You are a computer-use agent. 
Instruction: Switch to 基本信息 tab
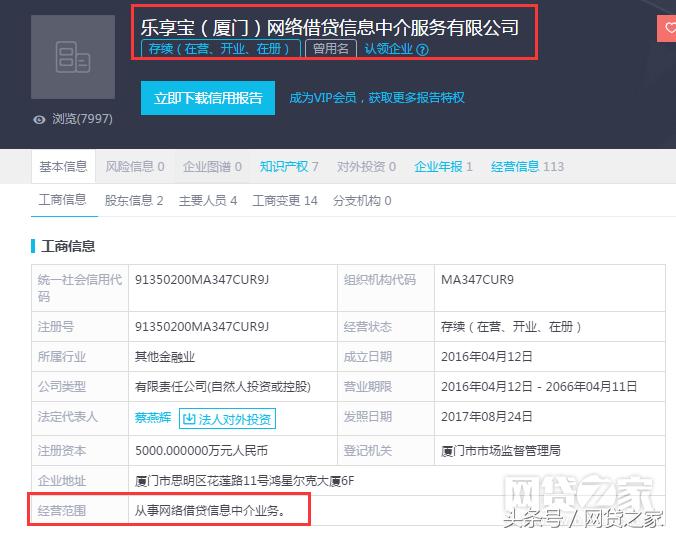point(63,166)
